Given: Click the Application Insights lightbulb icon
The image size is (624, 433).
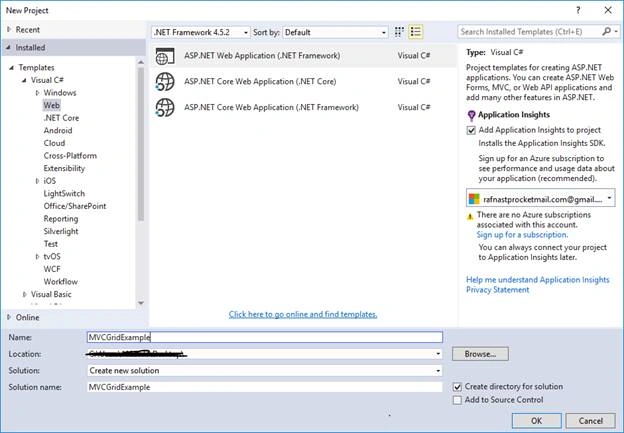Looking at the screenshot, I should [x=471, y=115].
